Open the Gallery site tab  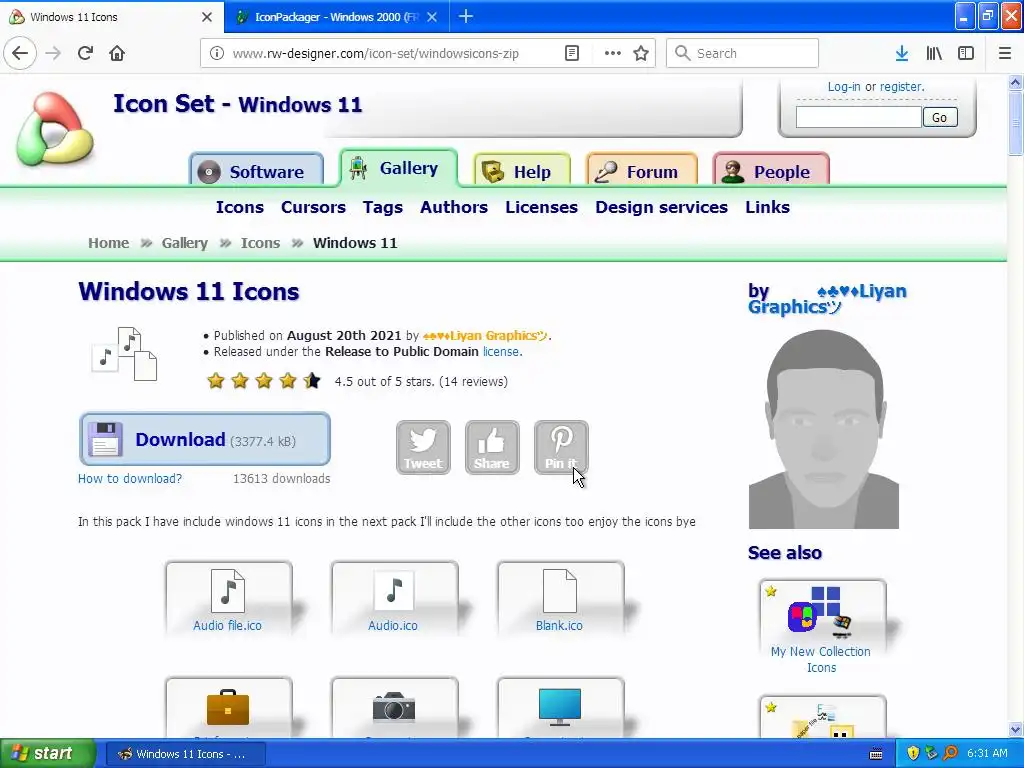(x=398, y=168)
